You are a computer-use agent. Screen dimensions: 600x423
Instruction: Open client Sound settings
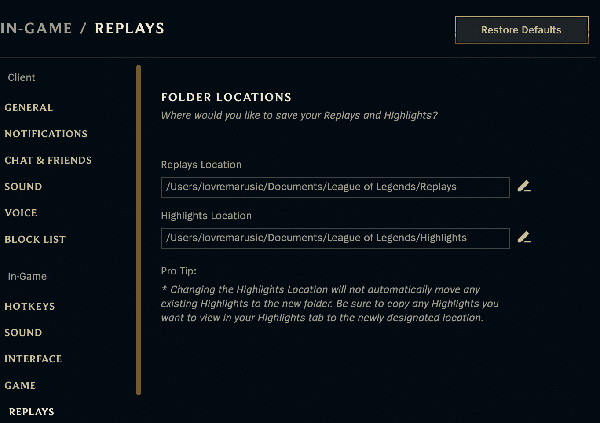(x=23, y=187)
